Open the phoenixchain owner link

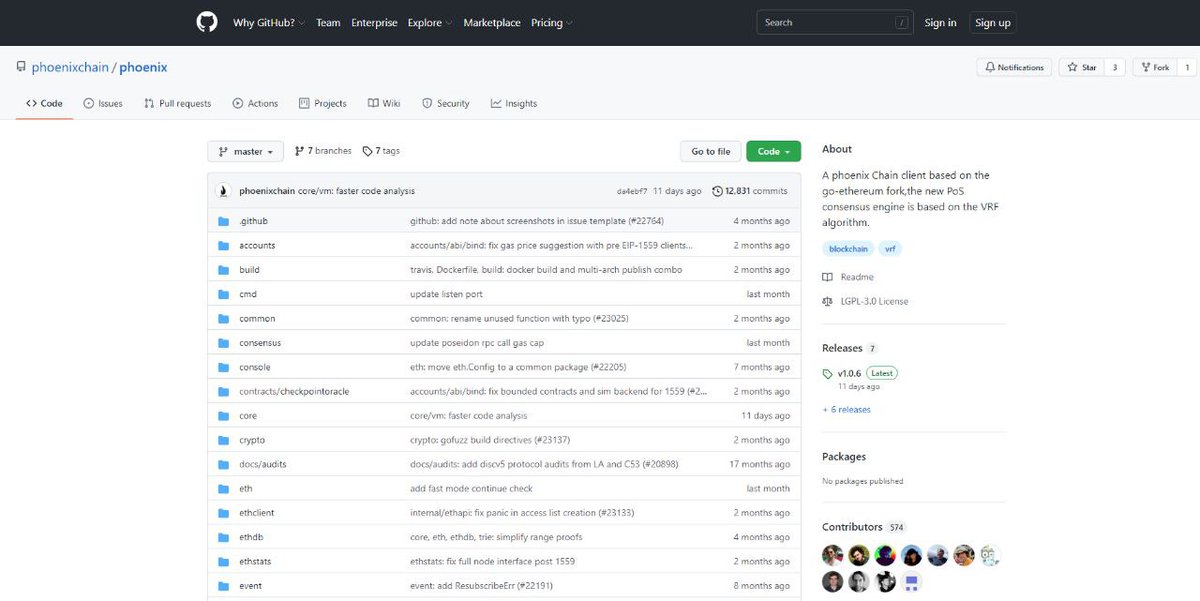click(x=71, y=67)
